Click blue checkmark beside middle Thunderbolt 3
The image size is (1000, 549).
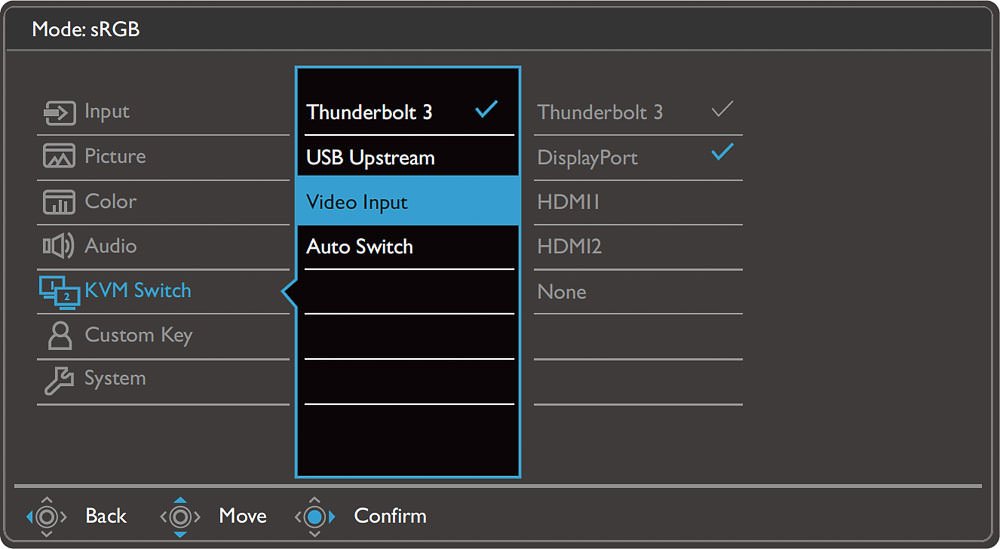[486, 109]
